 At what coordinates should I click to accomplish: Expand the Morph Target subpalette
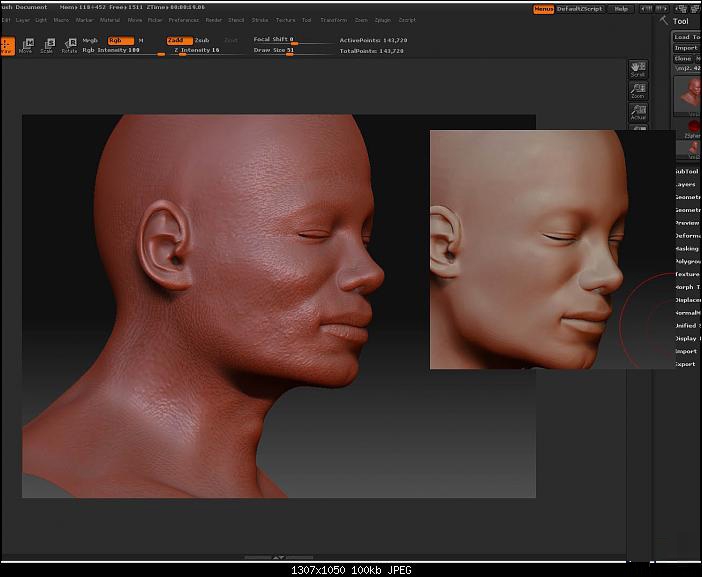pos(687,287)
